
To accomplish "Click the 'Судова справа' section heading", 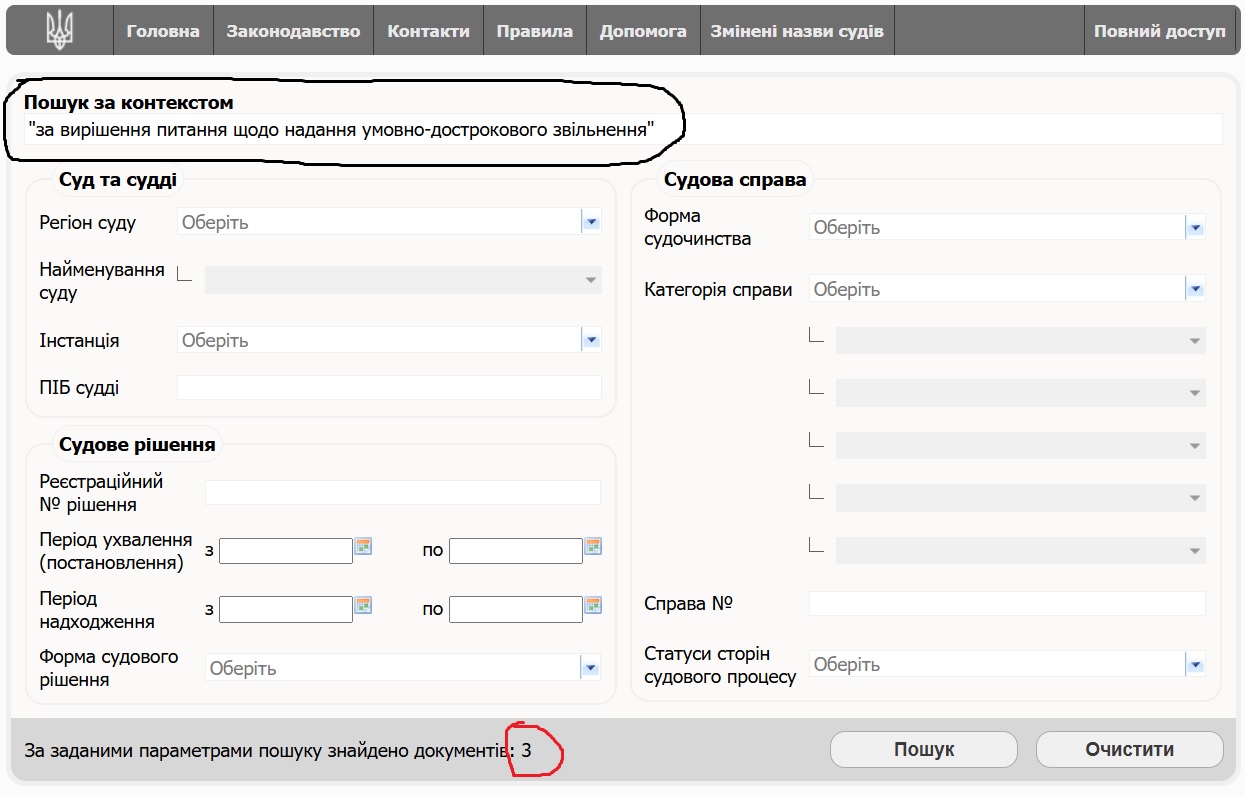I will tap(735, 180).
